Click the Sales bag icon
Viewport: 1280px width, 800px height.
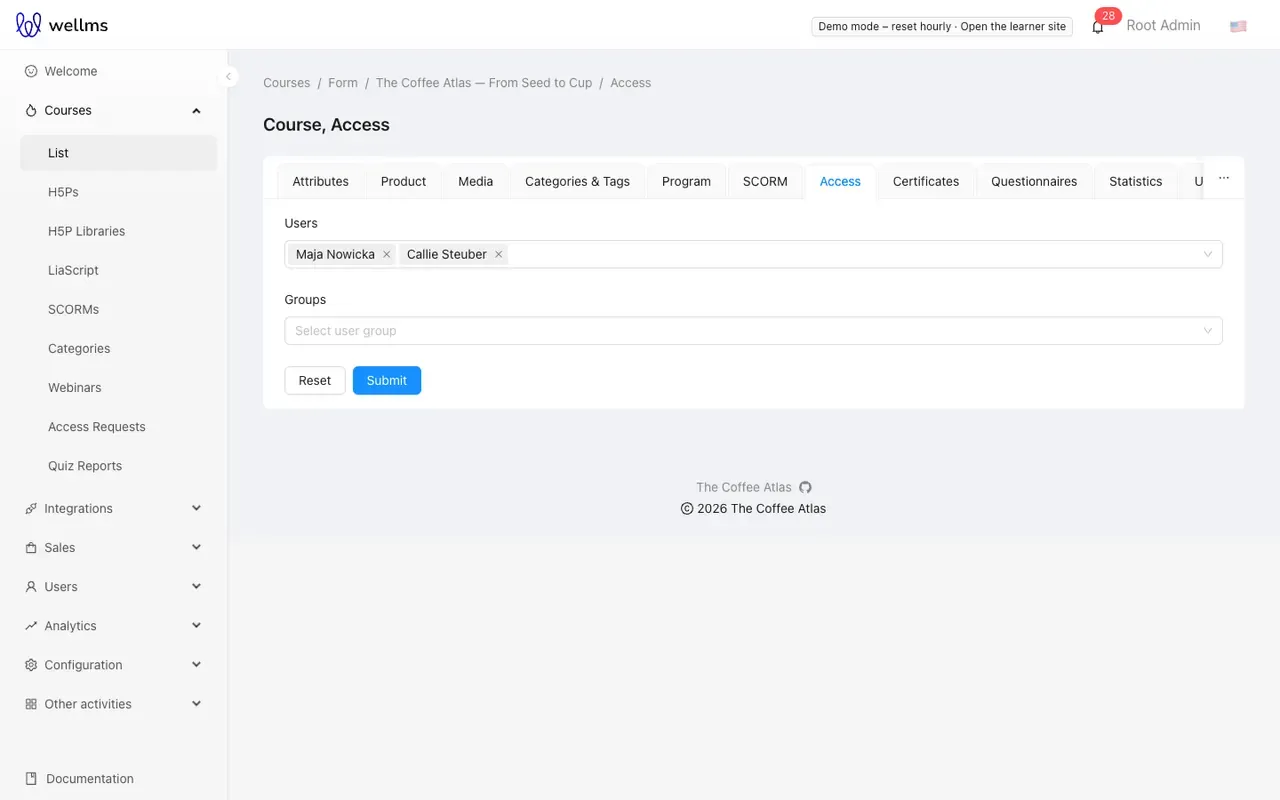[x=31, y=547]
